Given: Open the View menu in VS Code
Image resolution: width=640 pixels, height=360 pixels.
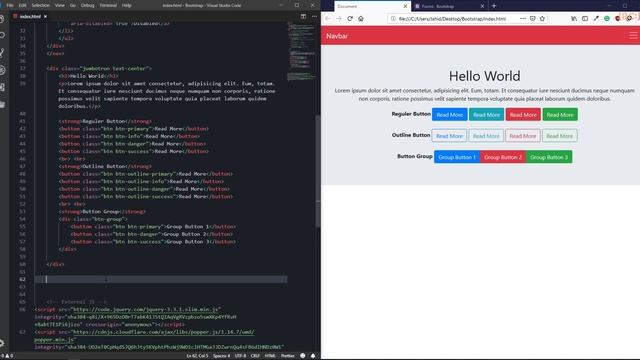Looking at the screenshot, I should coord(60,5).
